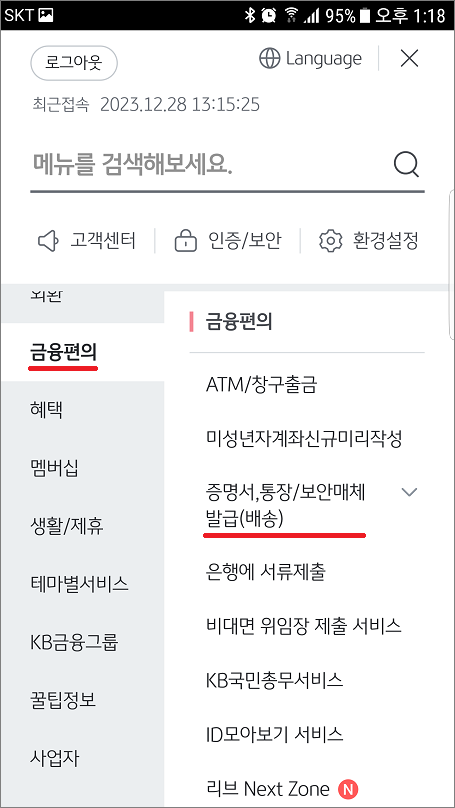Select 혜택 sidebar category

tap(46, 411)
